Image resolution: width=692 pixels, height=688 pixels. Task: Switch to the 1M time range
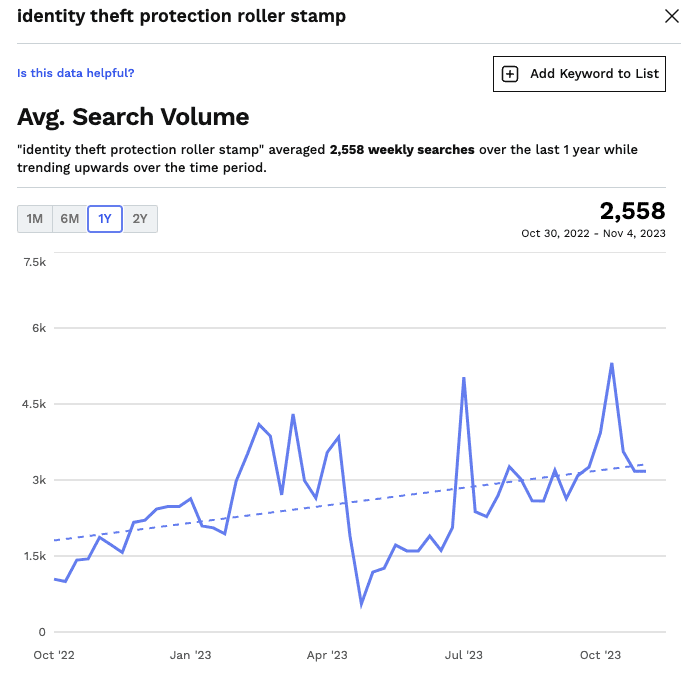[35, 219]
